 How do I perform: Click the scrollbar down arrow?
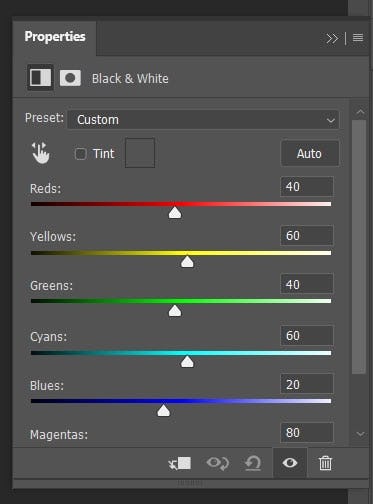point(360,434)
